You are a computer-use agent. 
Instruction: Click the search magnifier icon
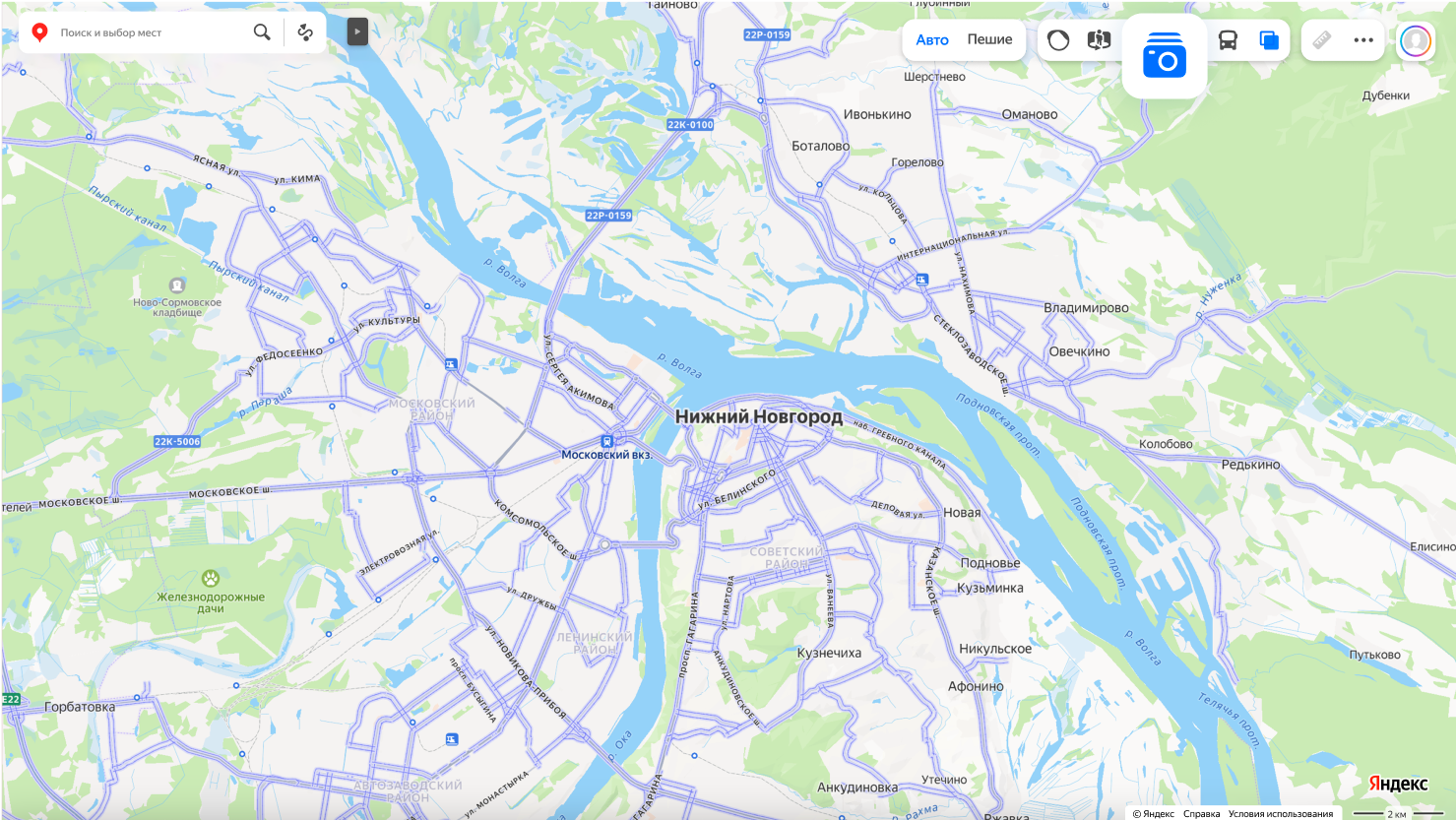(262, 32)
